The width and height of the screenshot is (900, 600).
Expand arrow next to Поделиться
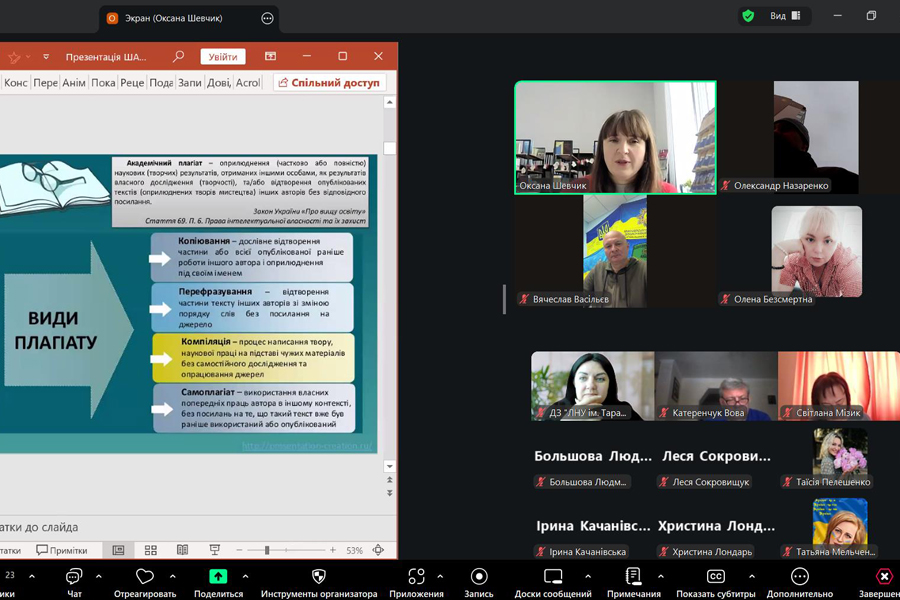(246, 576)
